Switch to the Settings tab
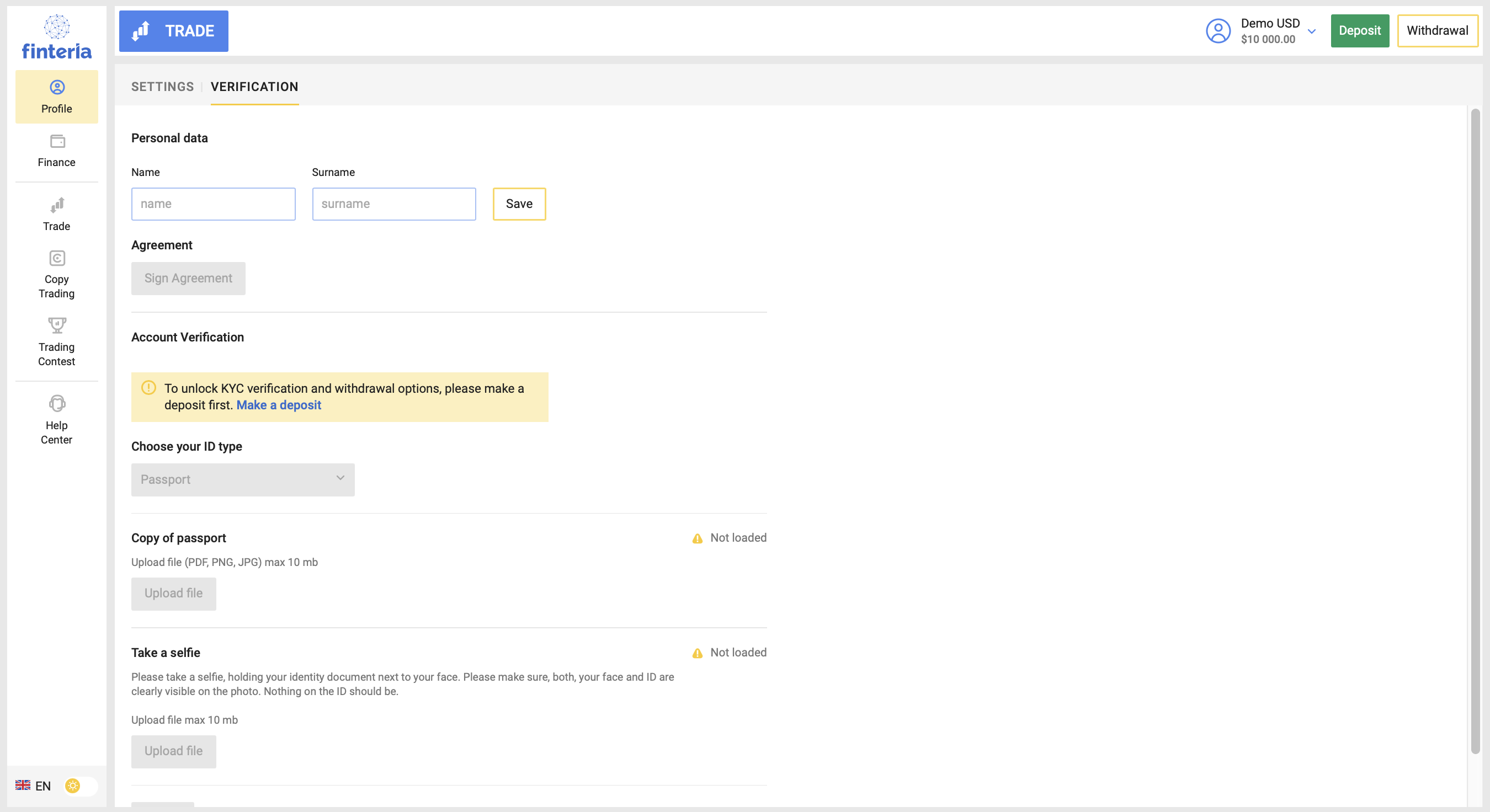 pyautogui.click(x=163, y=87)
